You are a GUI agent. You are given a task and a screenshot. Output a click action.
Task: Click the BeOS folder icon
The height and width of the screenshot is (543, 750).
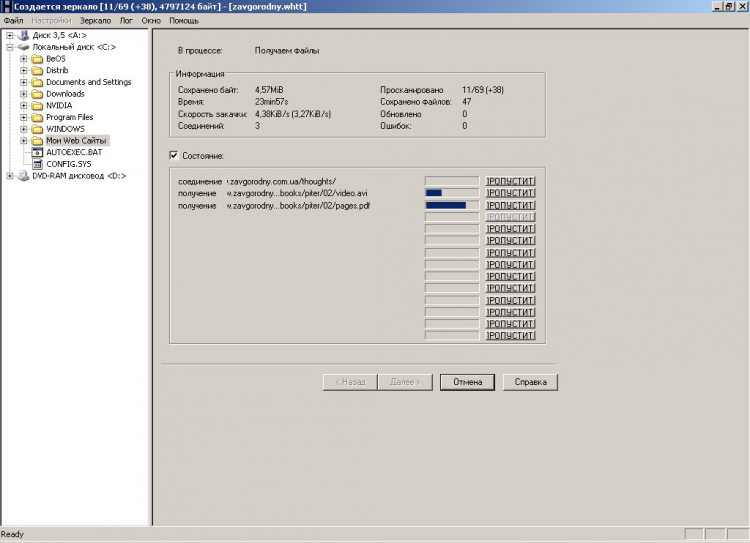point(37,59)
